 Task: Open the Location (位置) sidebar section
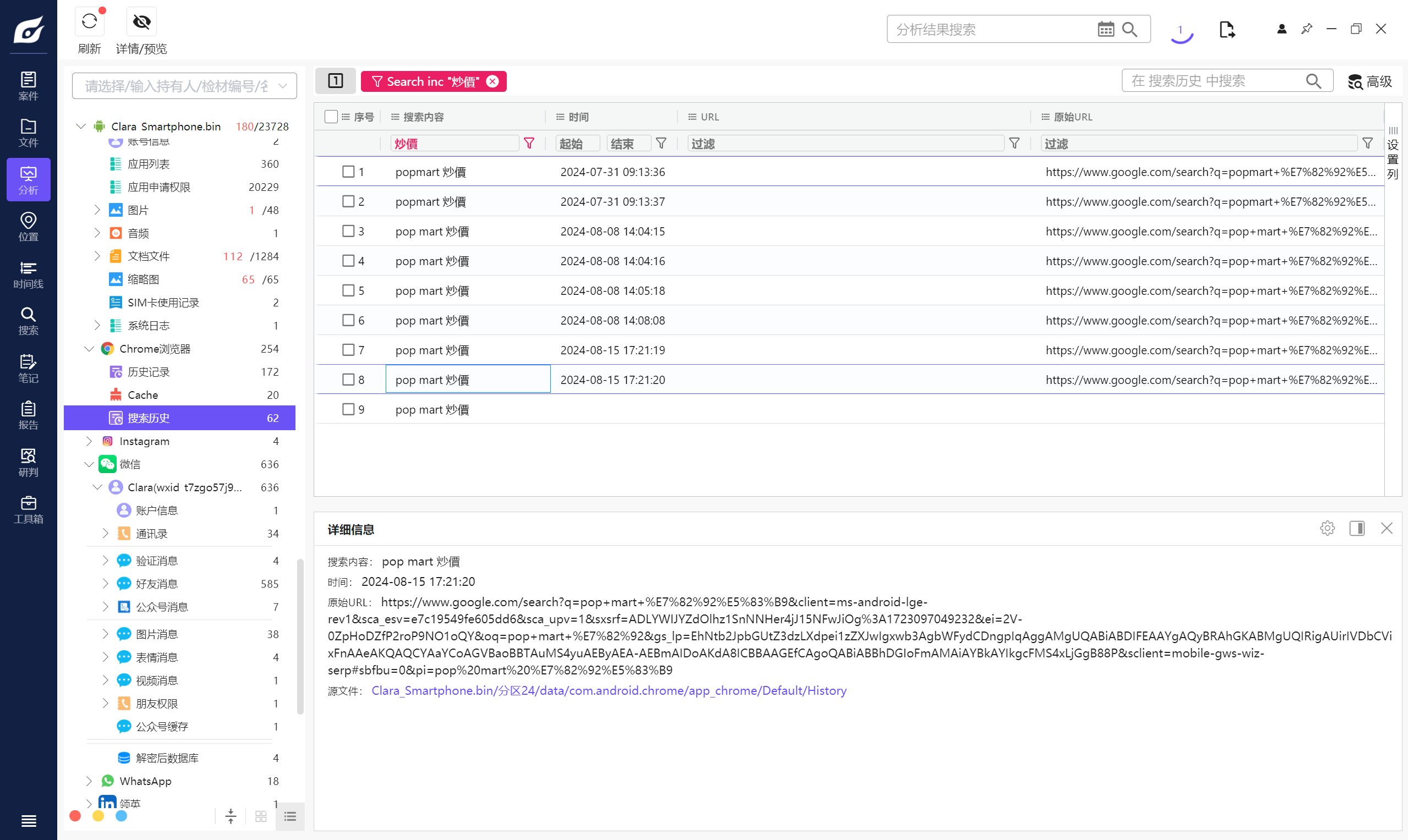pos(28,227)
